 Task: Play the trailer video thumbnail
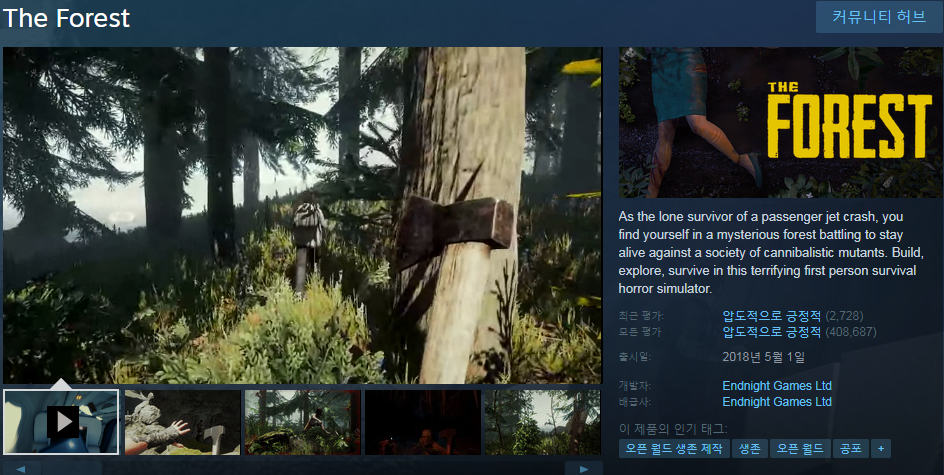pyautogui.click(x=61, y=421)
